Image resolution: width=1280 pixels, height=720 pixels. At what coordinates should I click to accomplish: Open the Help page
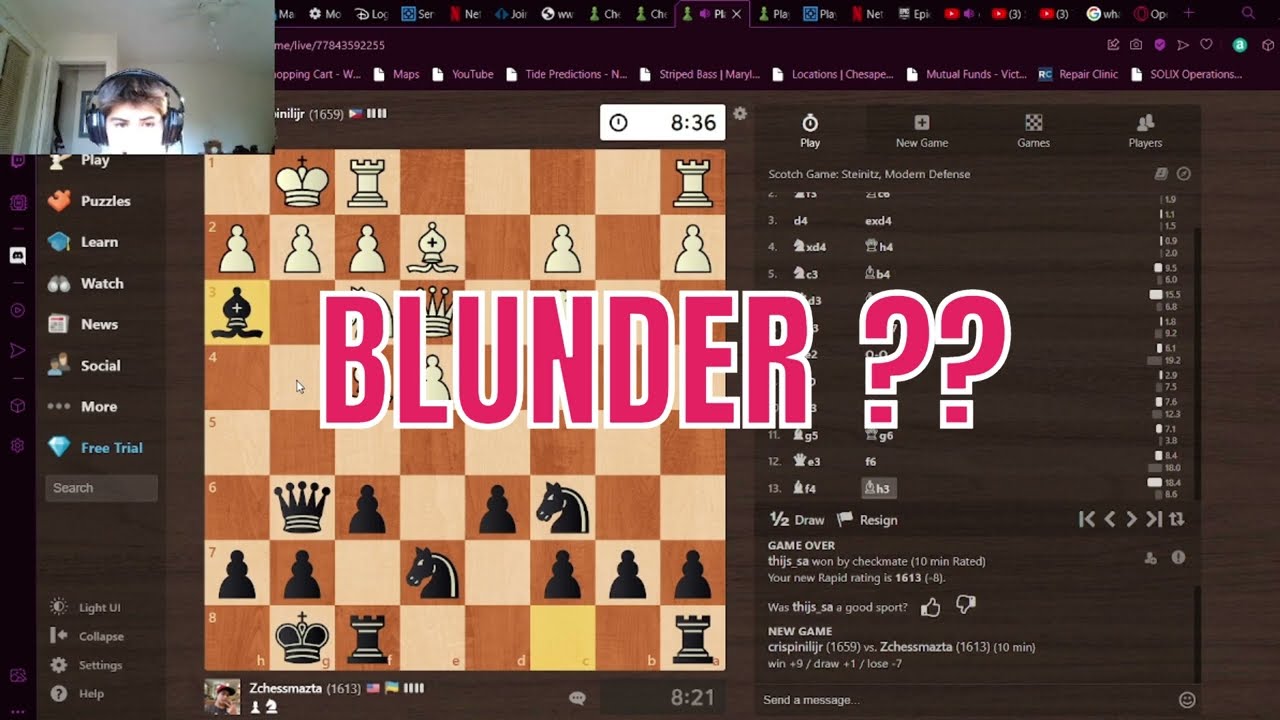78,694
